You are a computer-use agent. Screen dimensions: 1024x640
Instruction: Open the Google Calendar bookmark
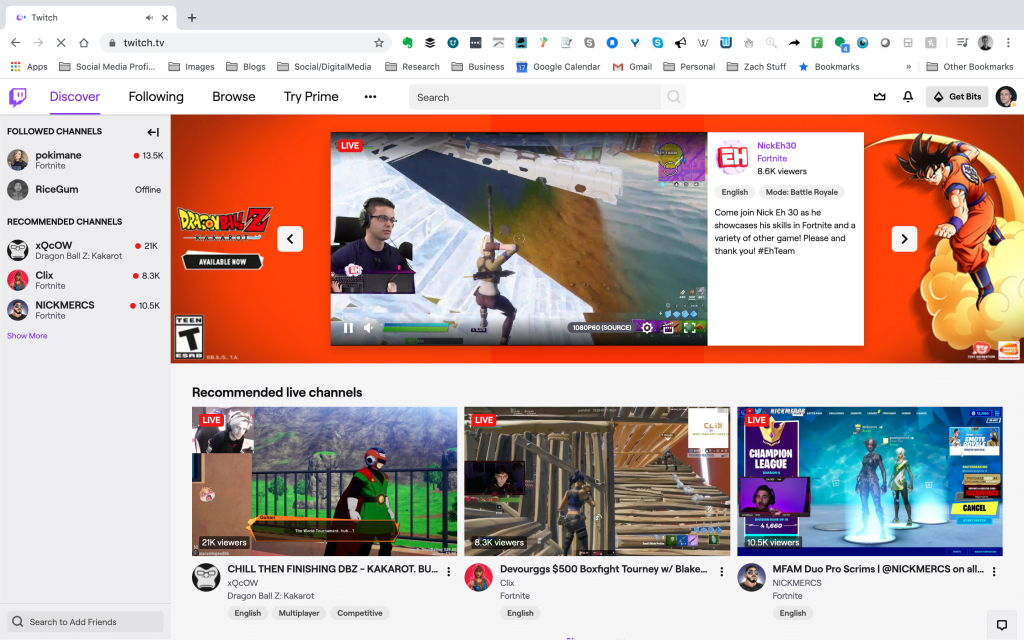pyautogui.click(x=558, y=67)
